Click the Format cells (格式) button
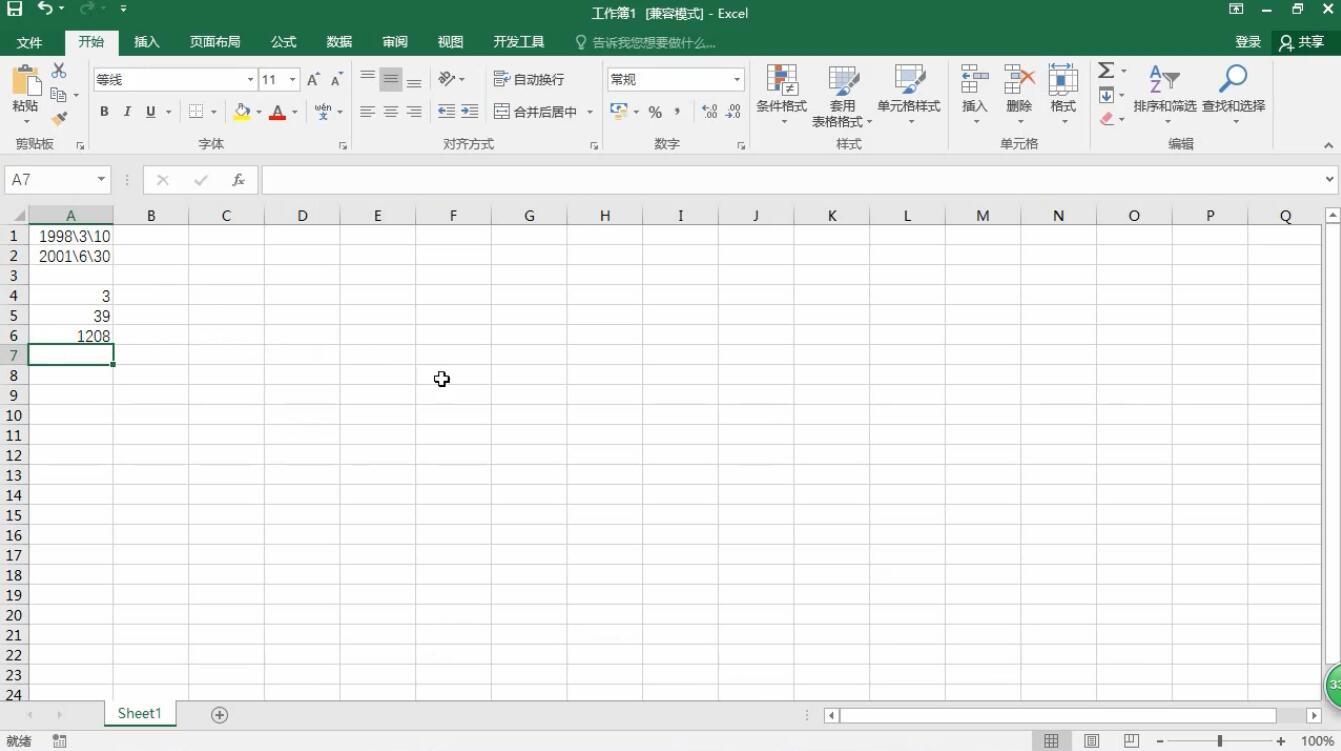This screenshot has height=751, width=1341. [1063, 96]
